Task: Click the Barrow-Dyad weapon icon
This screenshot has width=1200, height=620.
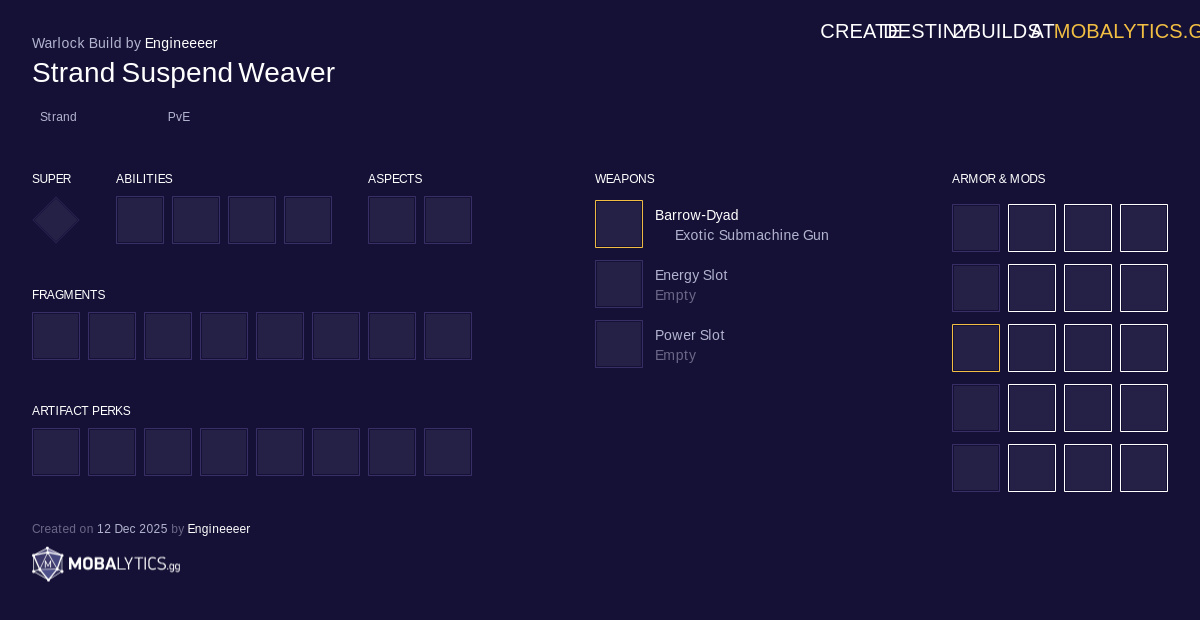Action: tap(619, 224)
